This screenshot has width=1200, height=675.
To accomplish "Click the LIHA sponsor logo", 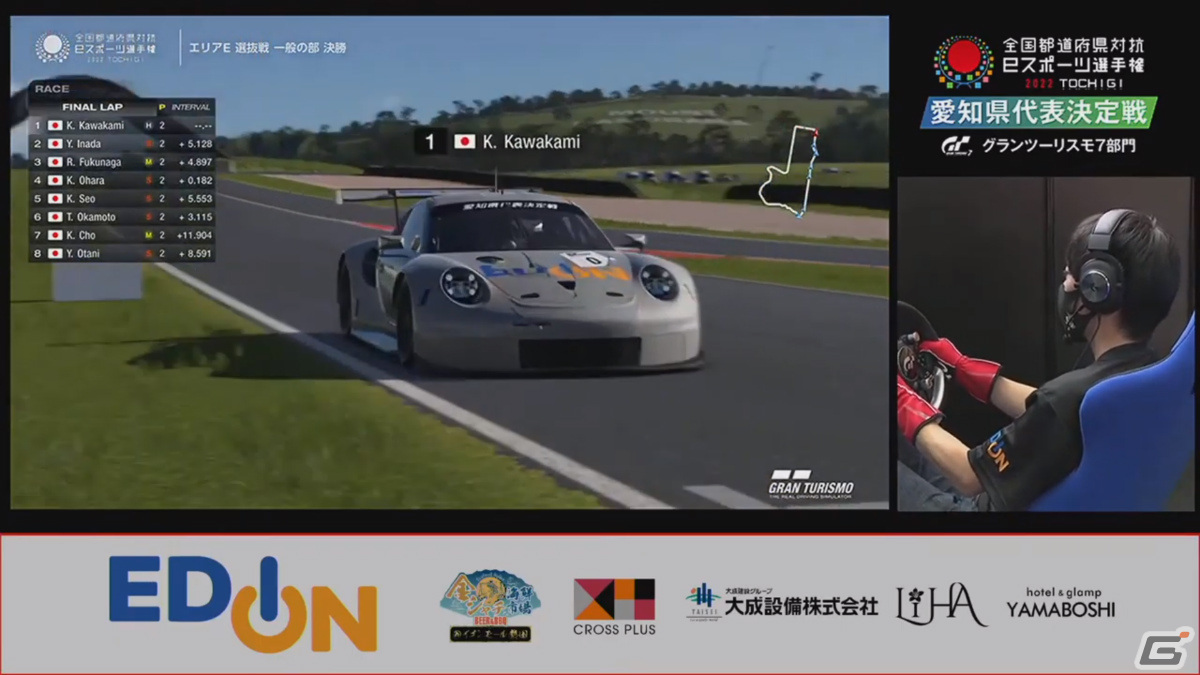I will point(940,605).
